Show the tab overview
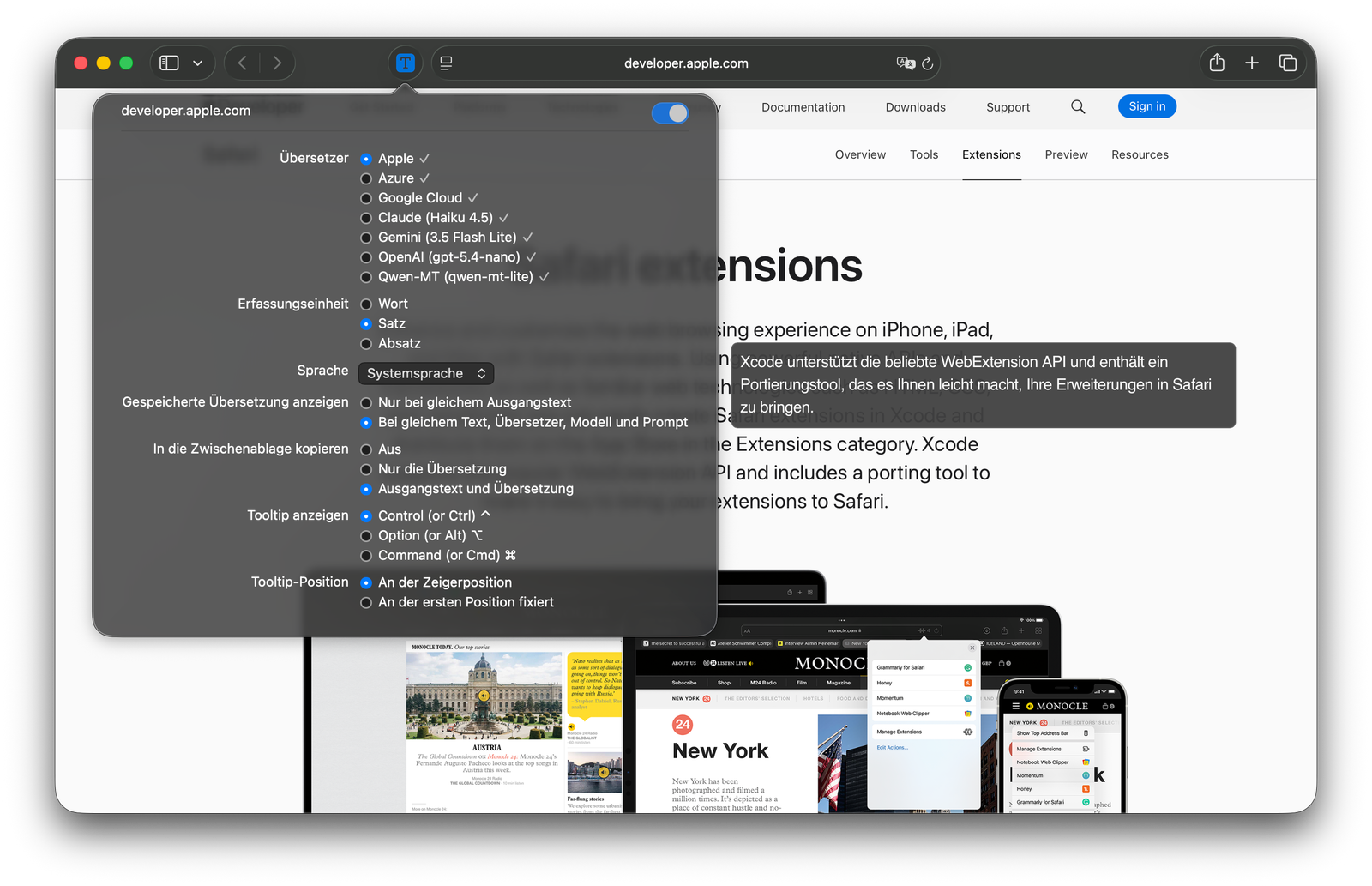The width and height of the screenshot is (1372, 886). tap(1287, 63)
